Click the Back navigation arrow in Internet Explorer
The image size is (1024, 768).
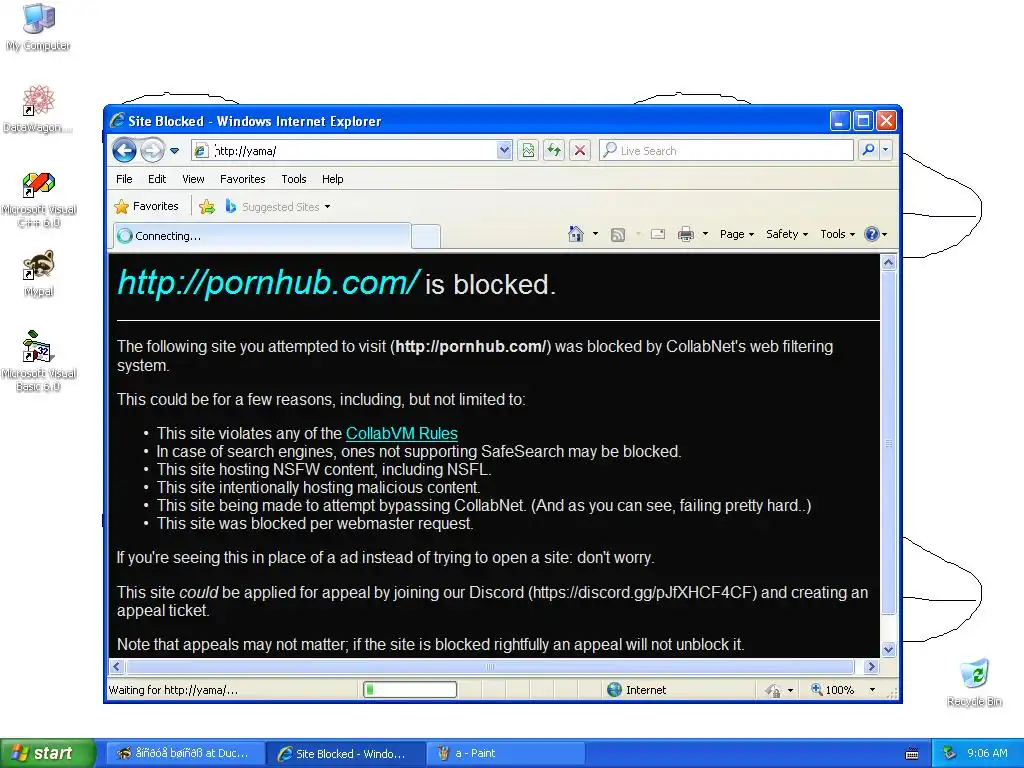point(124,150)
